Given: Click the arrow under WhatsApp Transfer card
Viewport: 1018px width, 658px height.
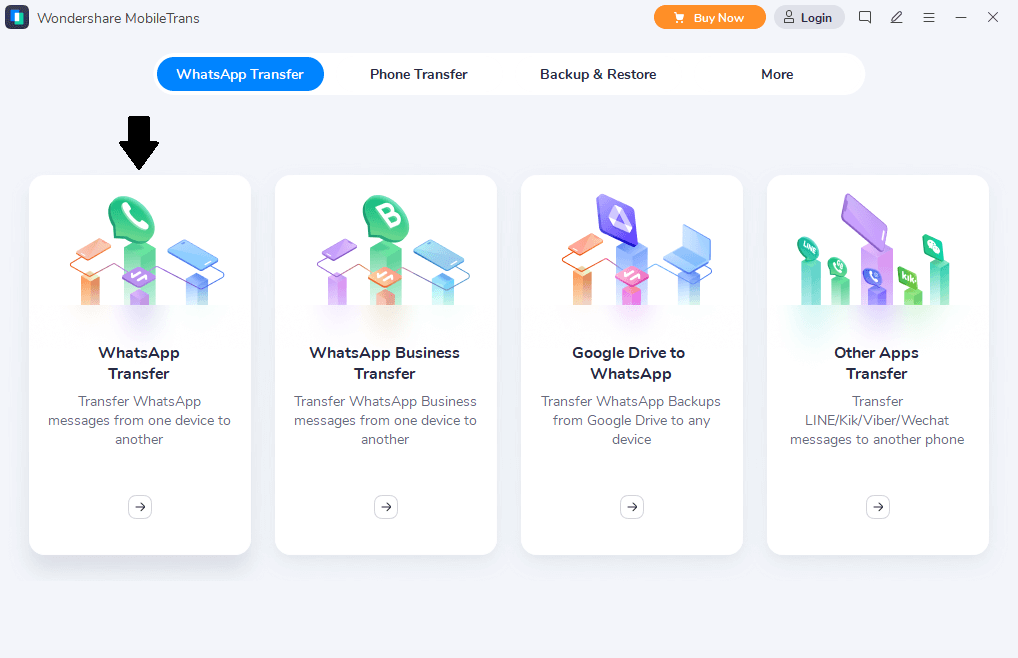Looking at the screenshot, I should (x=140, y=507).
